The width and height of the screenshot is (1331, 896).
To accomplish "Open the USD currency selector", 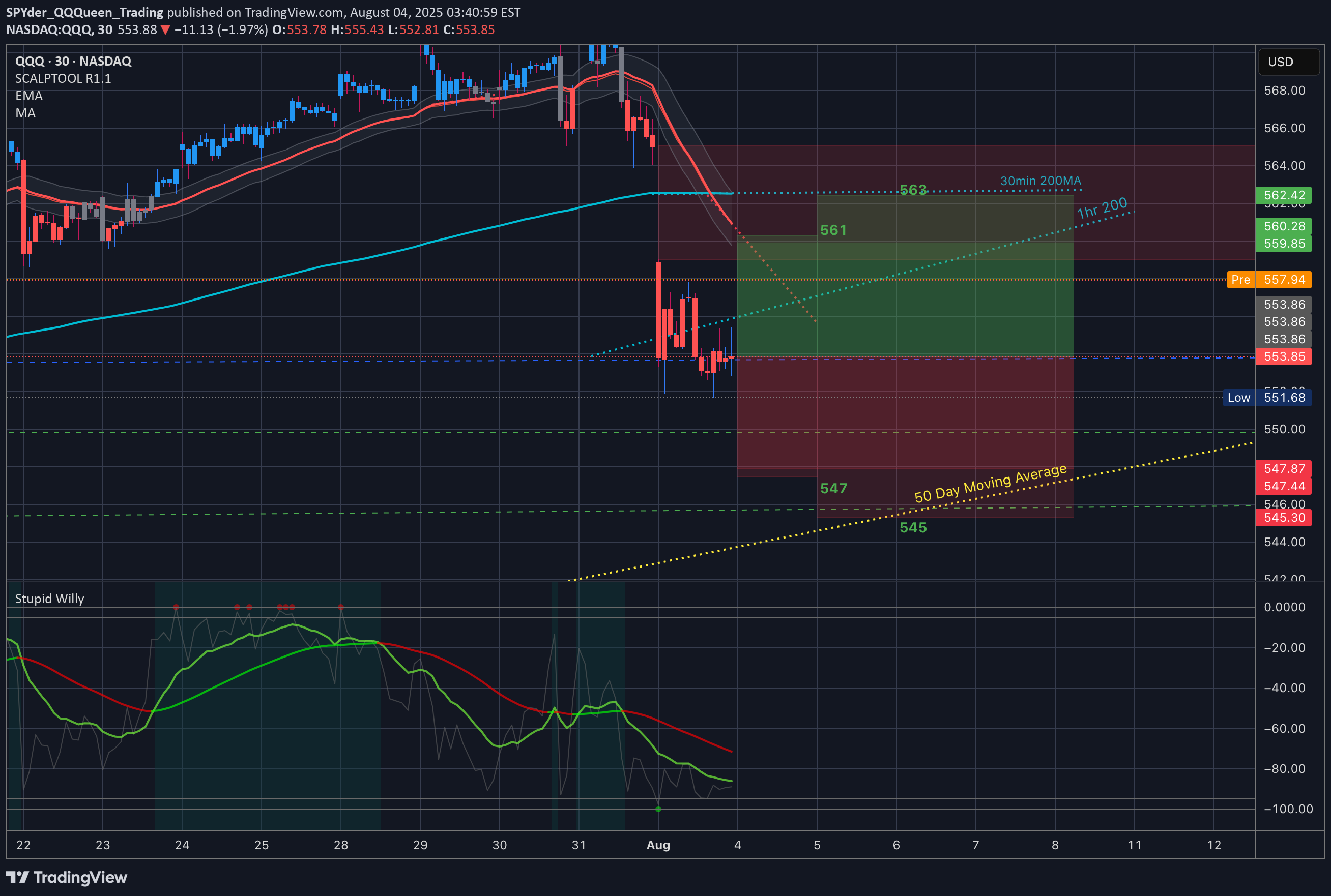I will [x=1289, y=62].
